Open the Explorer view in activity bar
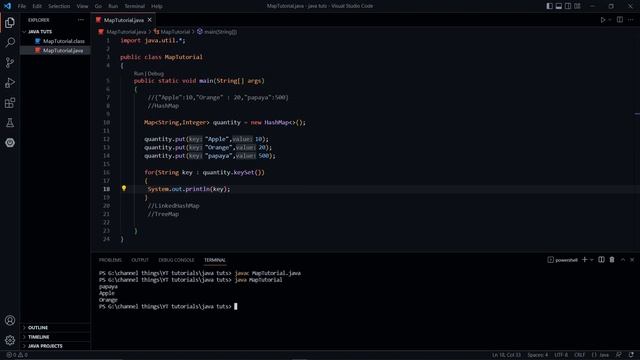 click(10, 22)
